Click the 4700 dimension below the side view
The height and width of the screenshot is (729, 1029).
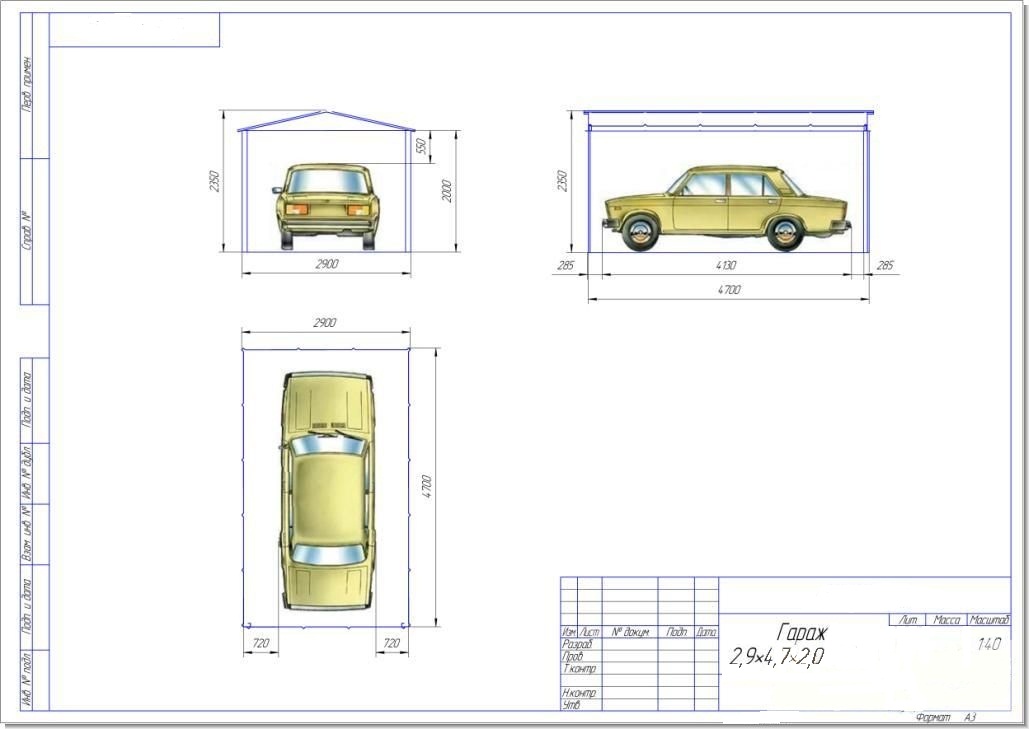[729, 290]
